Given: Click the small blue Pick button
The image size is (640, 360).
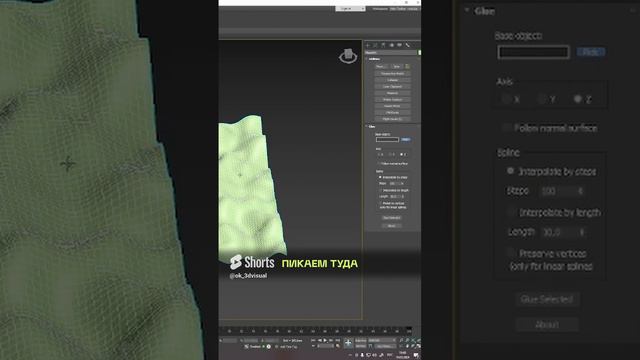Looking at the screenshot, I should (x=405, y=140).
